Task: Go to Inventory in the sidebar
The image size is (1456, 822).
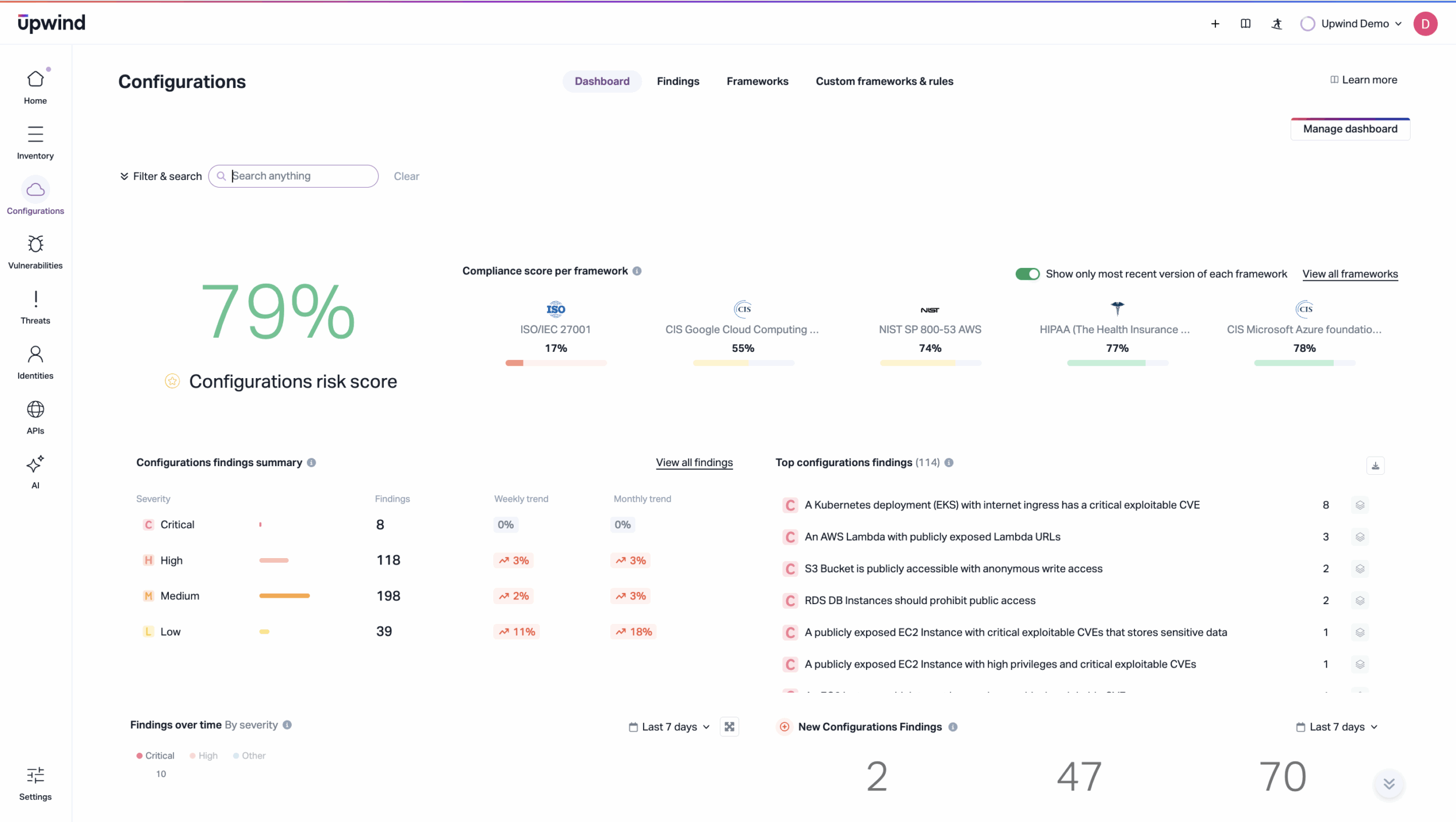Action: (x=36, y=135)
